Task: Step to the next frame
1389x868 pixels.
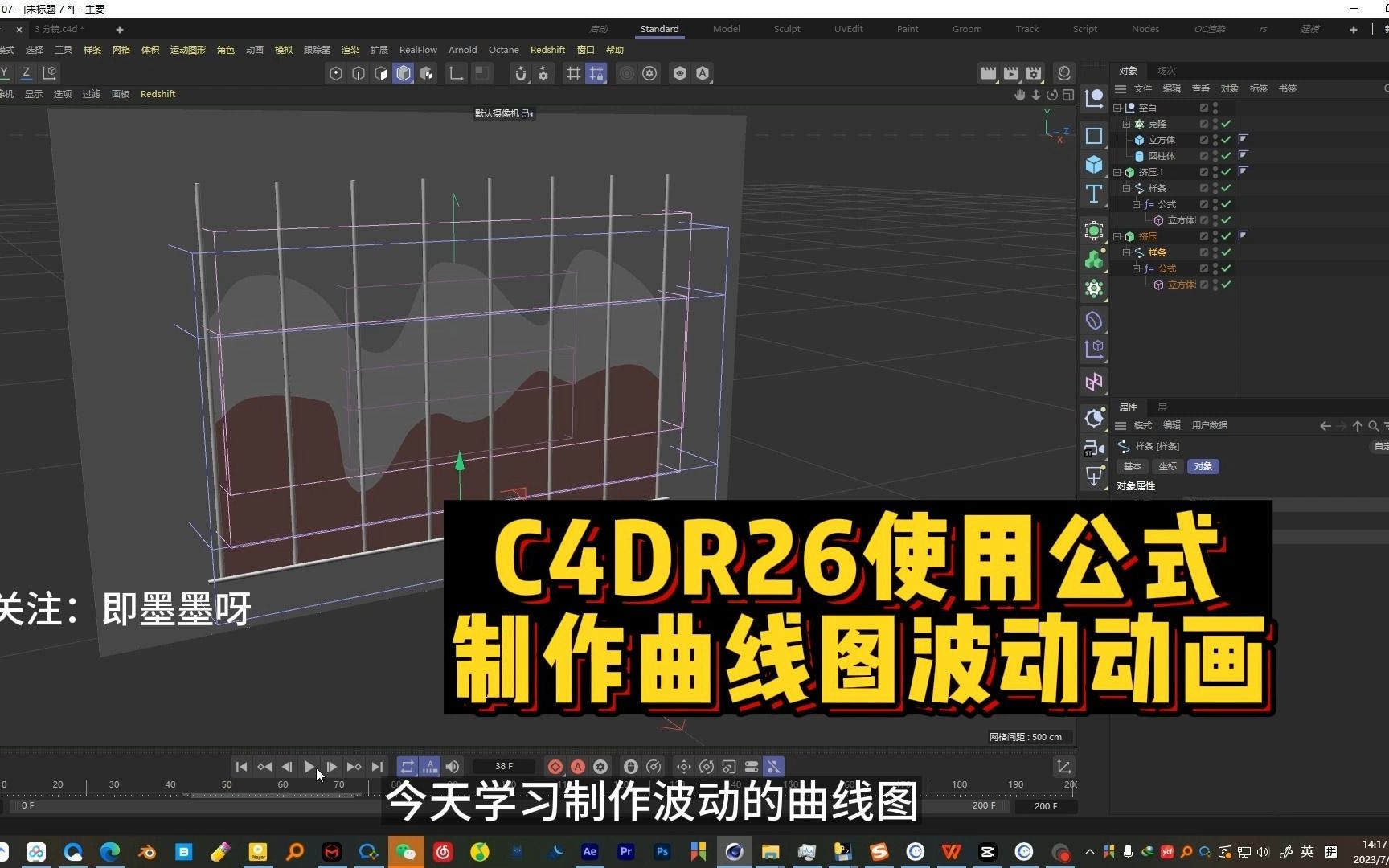Action: coord(331,767)
